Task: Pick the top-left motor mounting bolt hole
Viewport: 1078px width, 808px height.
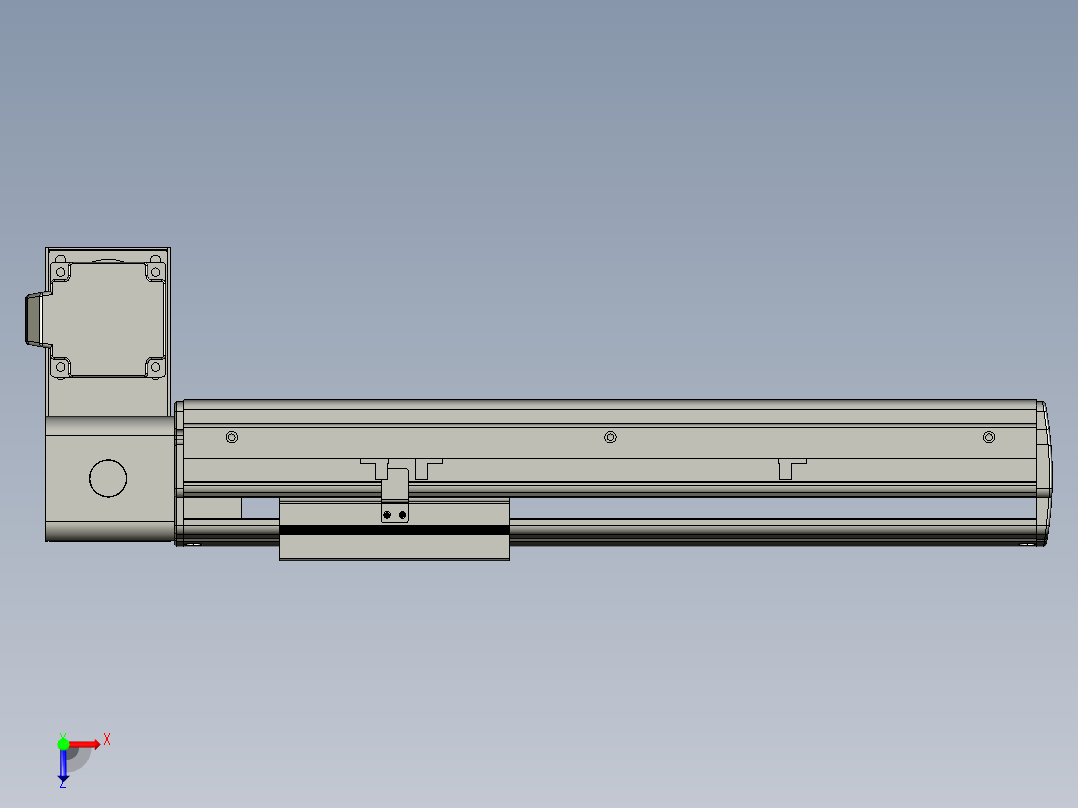Action: 60,272
